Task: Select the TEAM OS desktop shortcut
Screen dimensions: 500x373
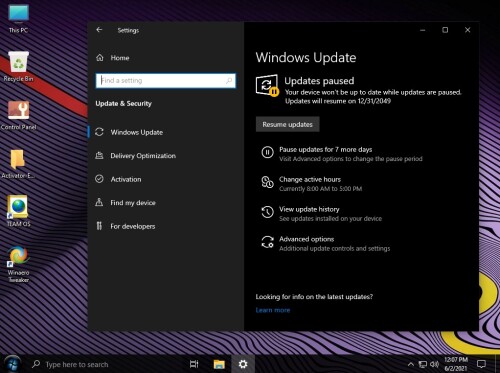Action: (x=18, y=211)
